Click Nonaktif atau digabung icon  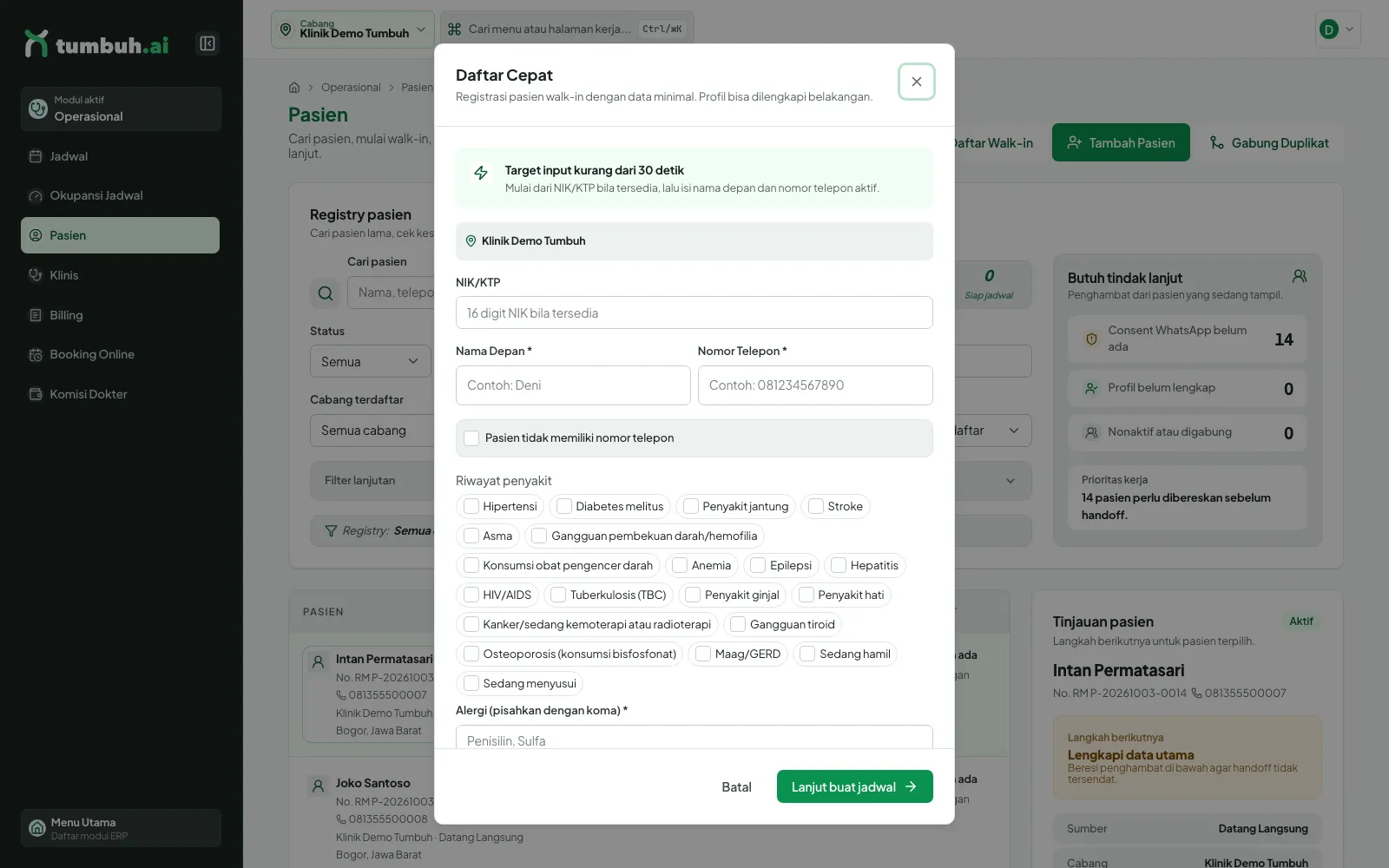coord(1091,432)
